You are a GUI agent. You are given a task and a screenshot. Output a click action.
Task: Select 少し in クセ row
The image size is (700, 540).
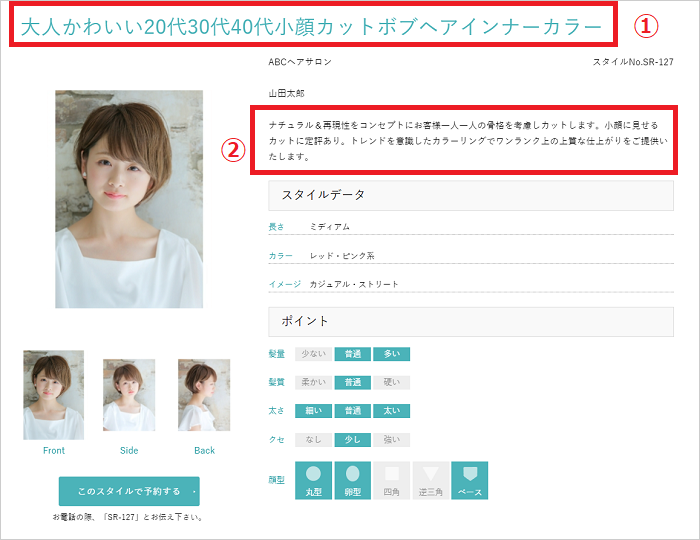352,440
